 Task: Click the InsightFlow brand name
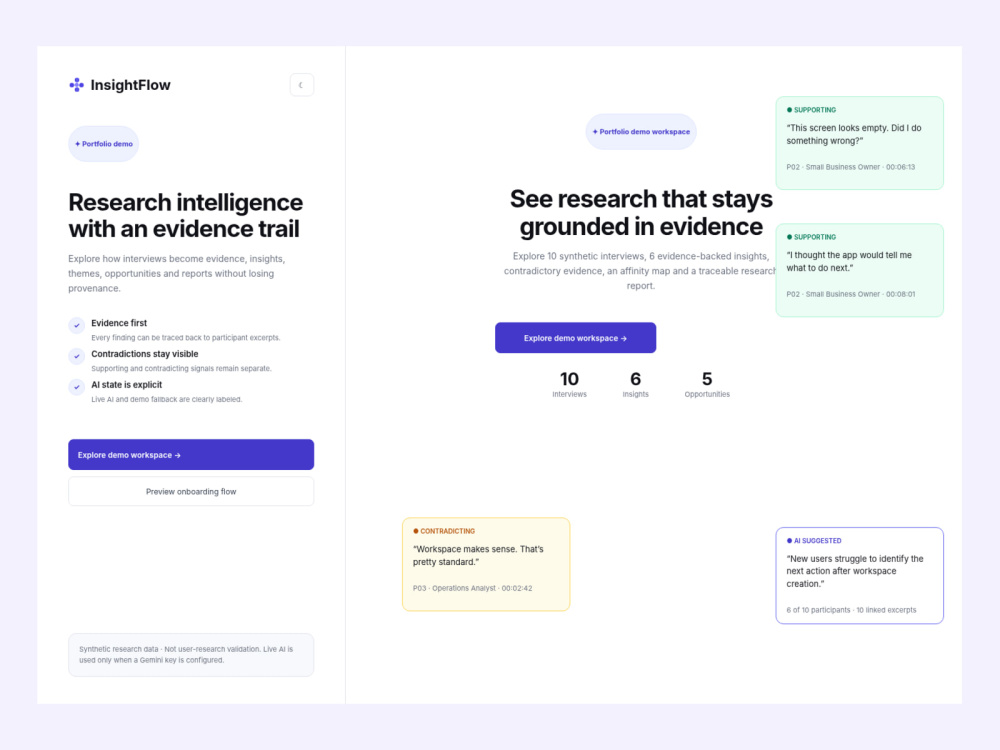pos(130,85)
